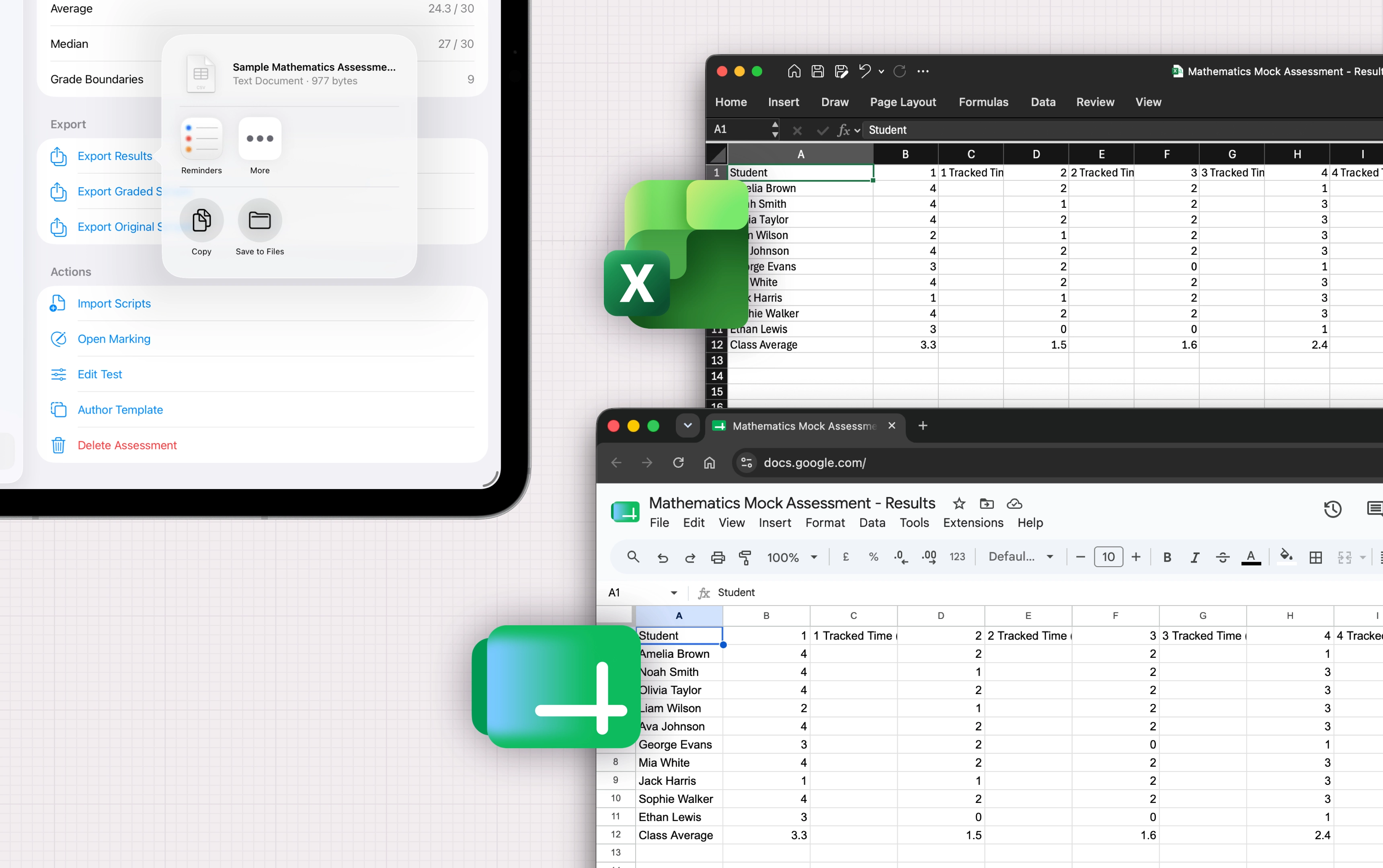Open the Page Layout ribbon tab
Screen dimensions: 1383x868
coord(903,102)
